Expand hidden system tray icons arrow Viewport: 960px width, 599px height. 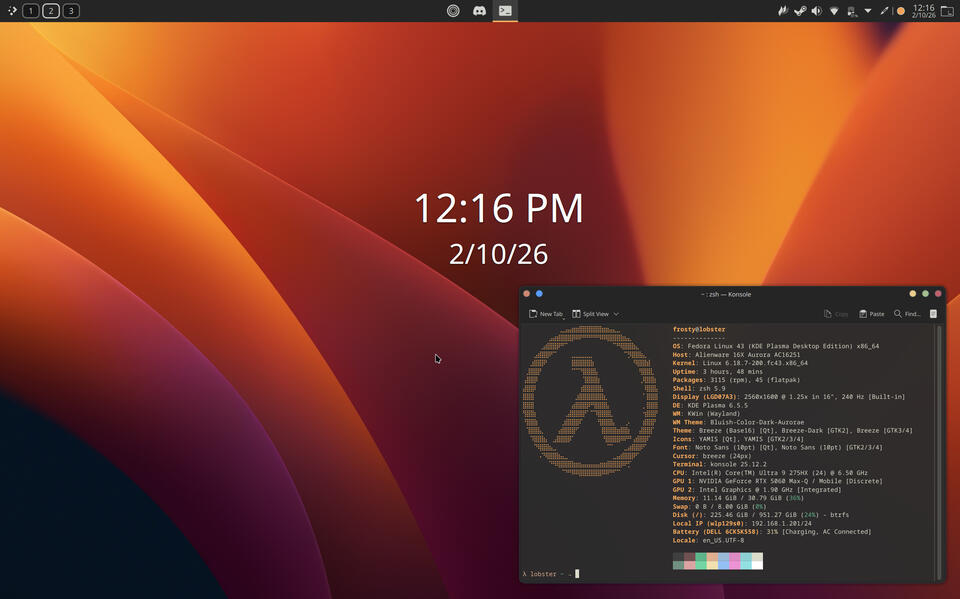(x=868, y=11)
